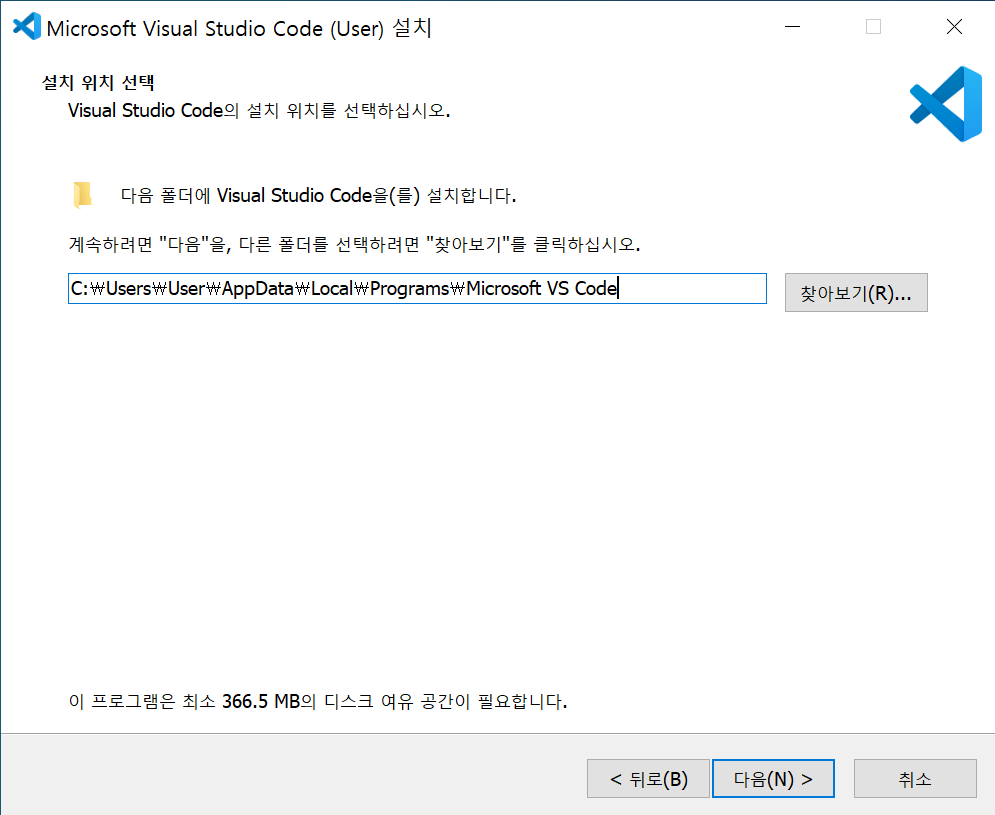Click the VS Code icon in title bar

[x=27, y=27]
